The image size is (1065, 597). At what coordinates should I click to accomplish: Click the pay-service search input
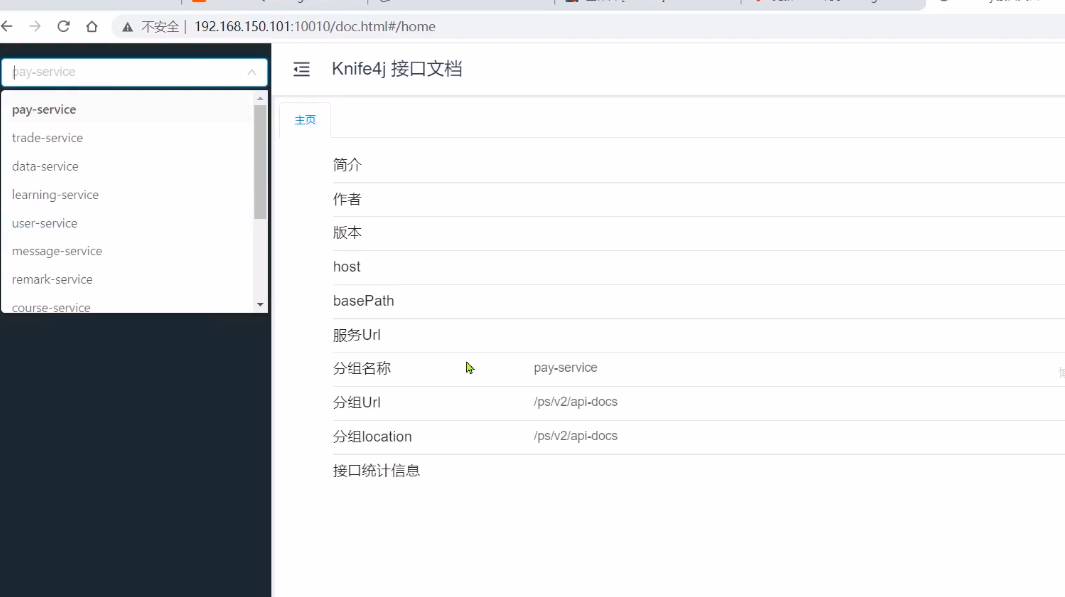134,72
